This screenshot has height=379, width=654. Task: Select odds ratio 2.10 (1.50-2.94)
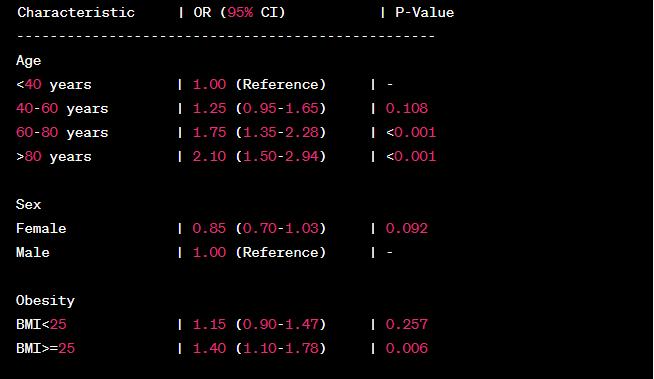(x=259, y=157)
